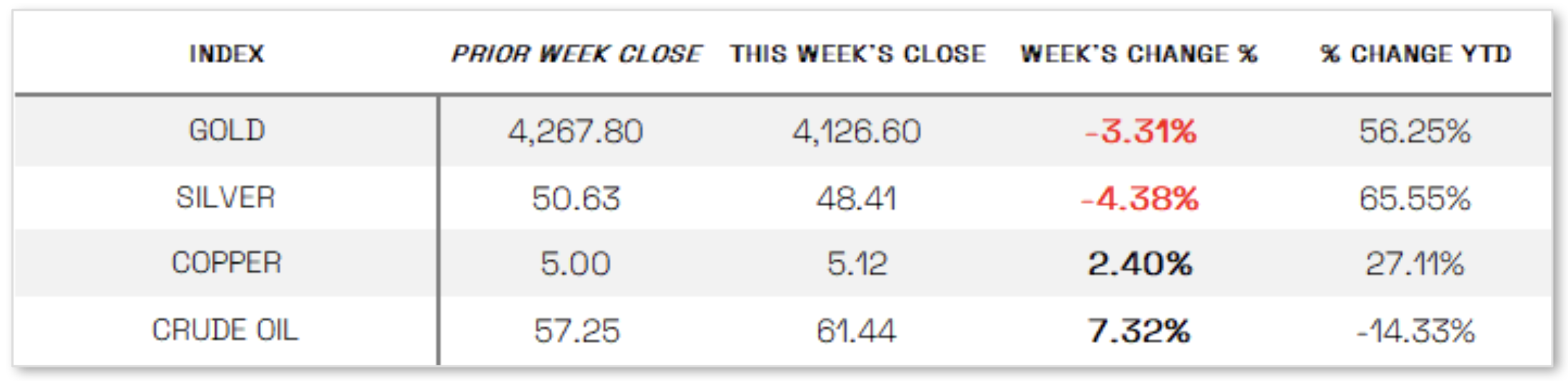Click the red -4.38% silver change

pyautogui.click(x=1139, y=198)
